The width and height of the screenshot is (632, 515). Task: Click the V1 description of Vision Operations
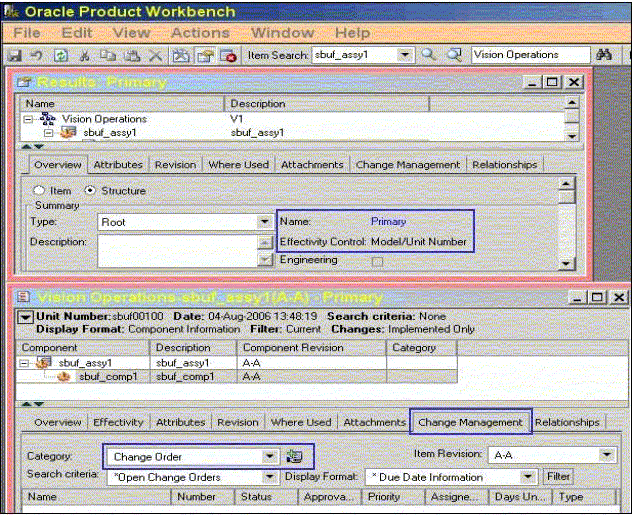(237, 119)
